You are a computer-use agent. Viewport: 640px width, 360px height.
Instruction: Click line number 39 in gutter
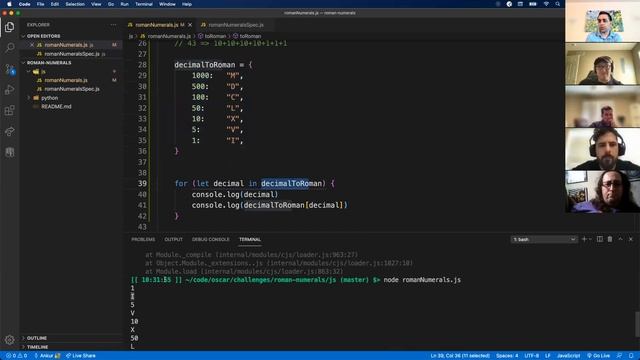(142, 184)
